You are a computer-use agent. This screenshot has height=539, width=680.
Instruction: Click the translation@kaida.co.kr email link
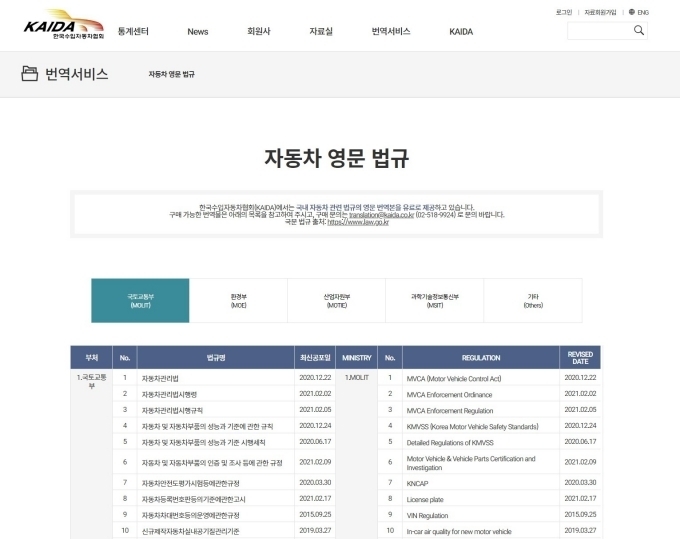[x=382, y=215]
